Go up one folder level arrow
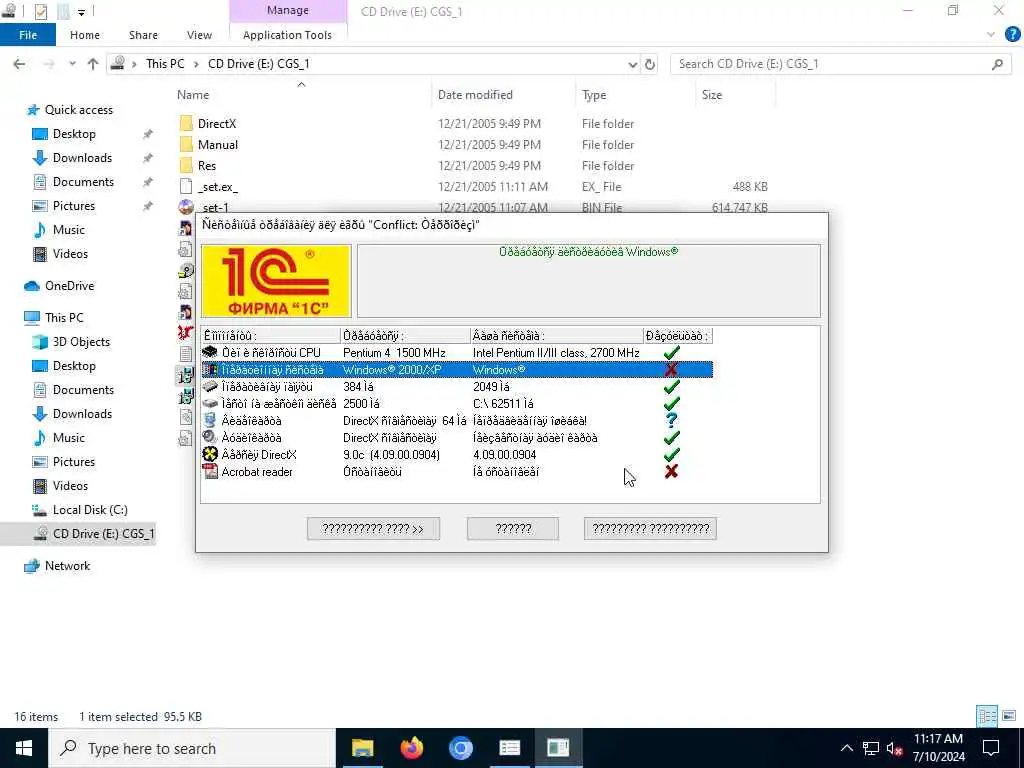The height and width of the screenshot is (768, 1024). (93, 64)
